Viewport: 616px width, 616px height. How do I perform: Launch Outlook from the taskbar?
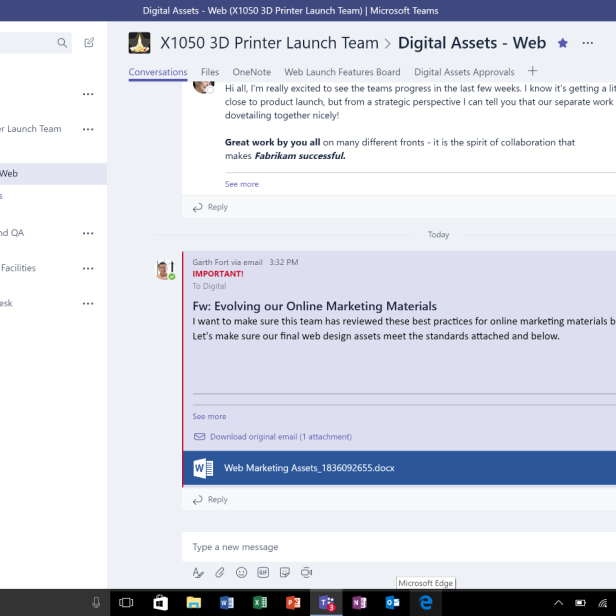(x=392, y=603)
